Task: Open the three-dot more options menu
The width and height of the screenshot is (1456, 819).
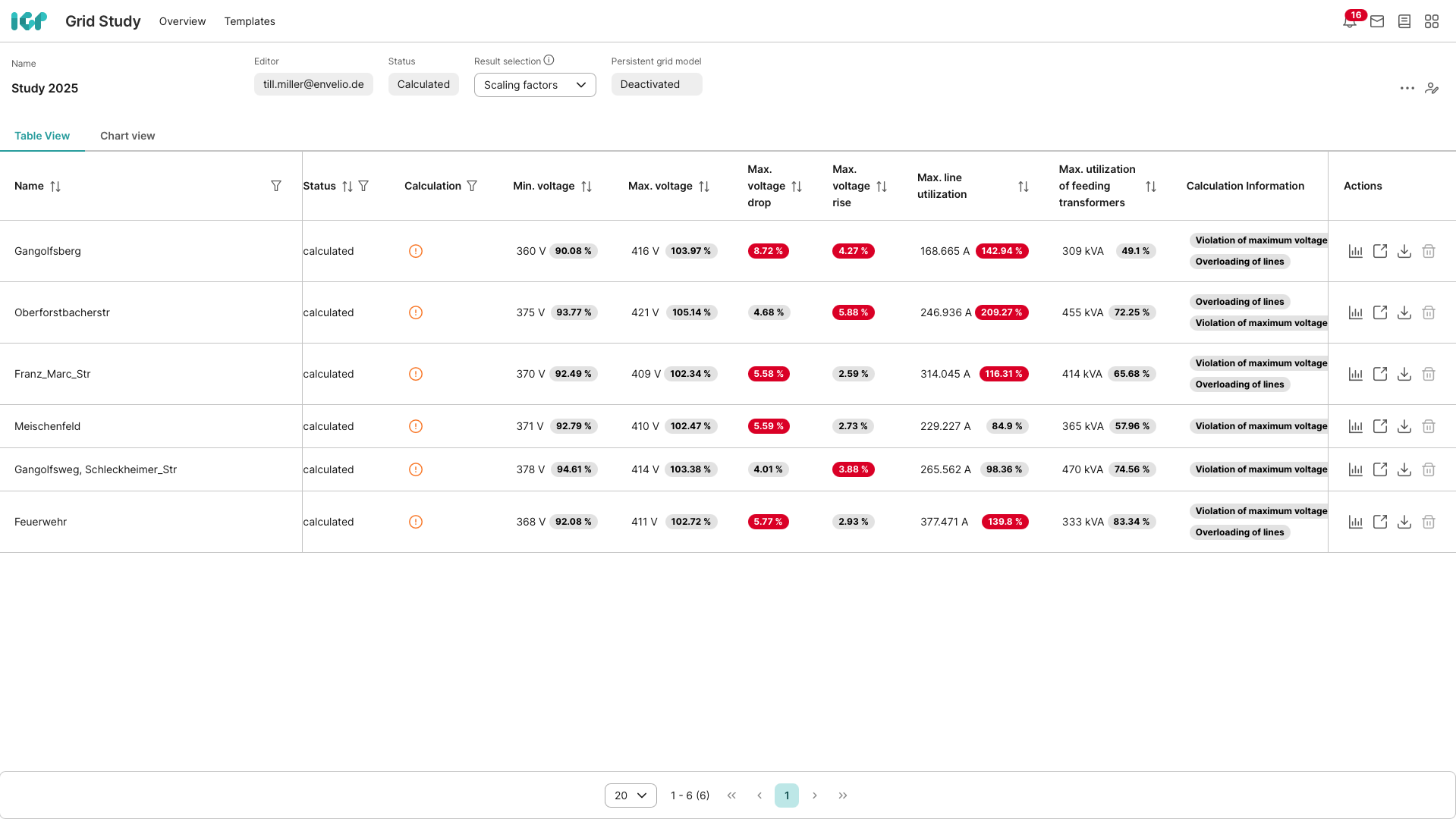Action: [1407, 88]
